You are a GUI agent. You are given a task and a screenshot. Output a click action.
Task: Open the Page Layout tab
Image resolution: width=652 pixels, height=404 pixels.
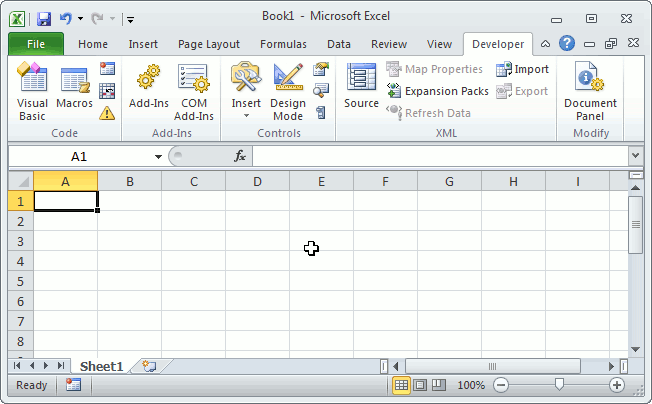209,44
